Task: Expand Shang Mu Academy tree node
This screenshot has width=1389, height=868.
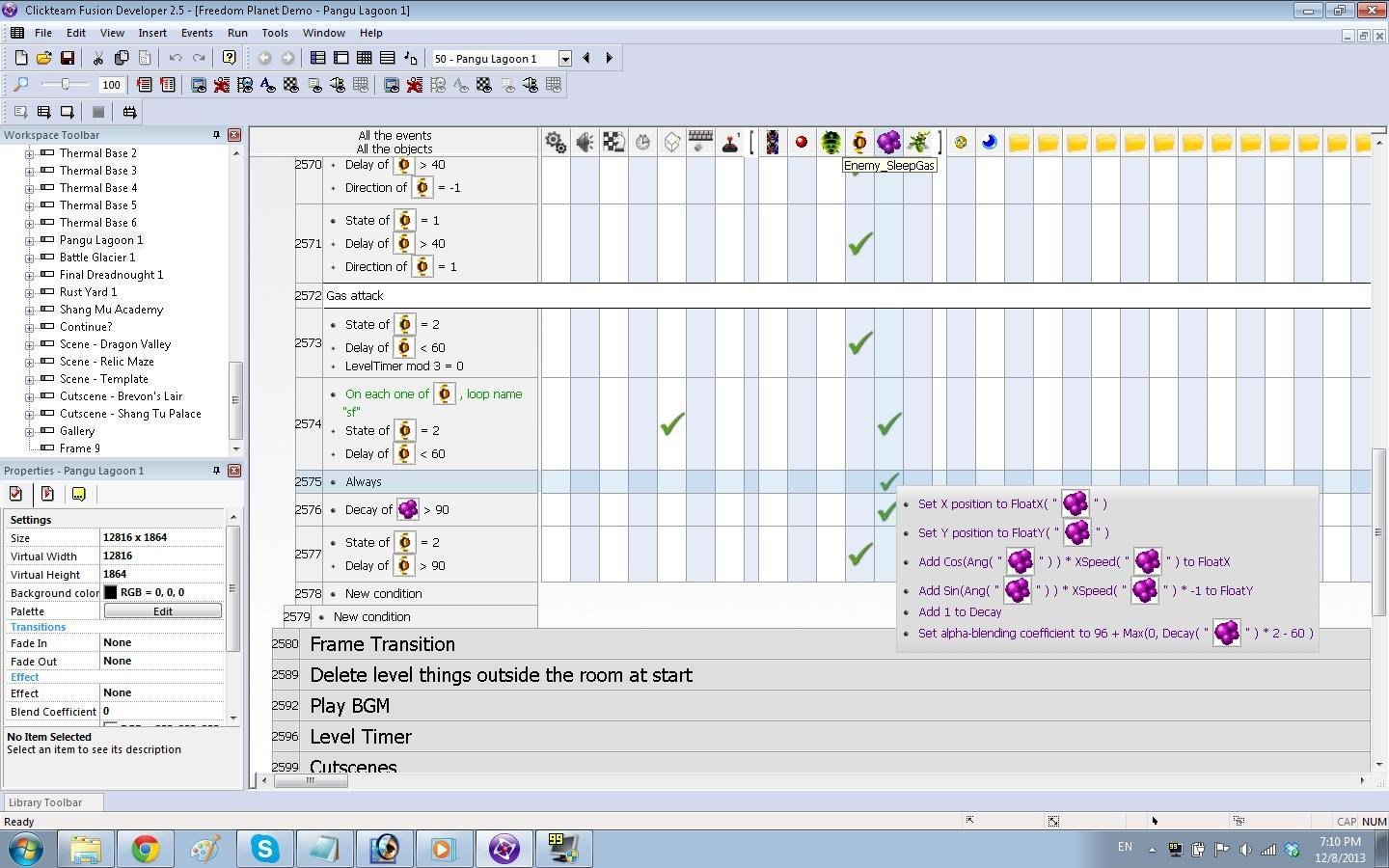Action: [29, 310]
